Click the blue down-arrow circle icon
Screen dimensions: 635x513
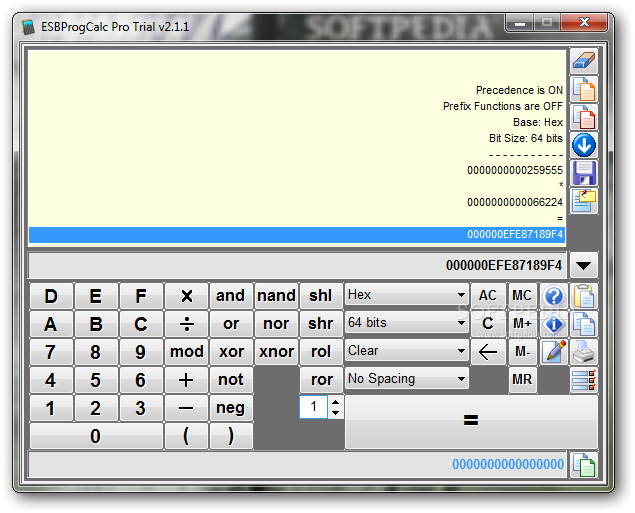(x=584, y=145)
